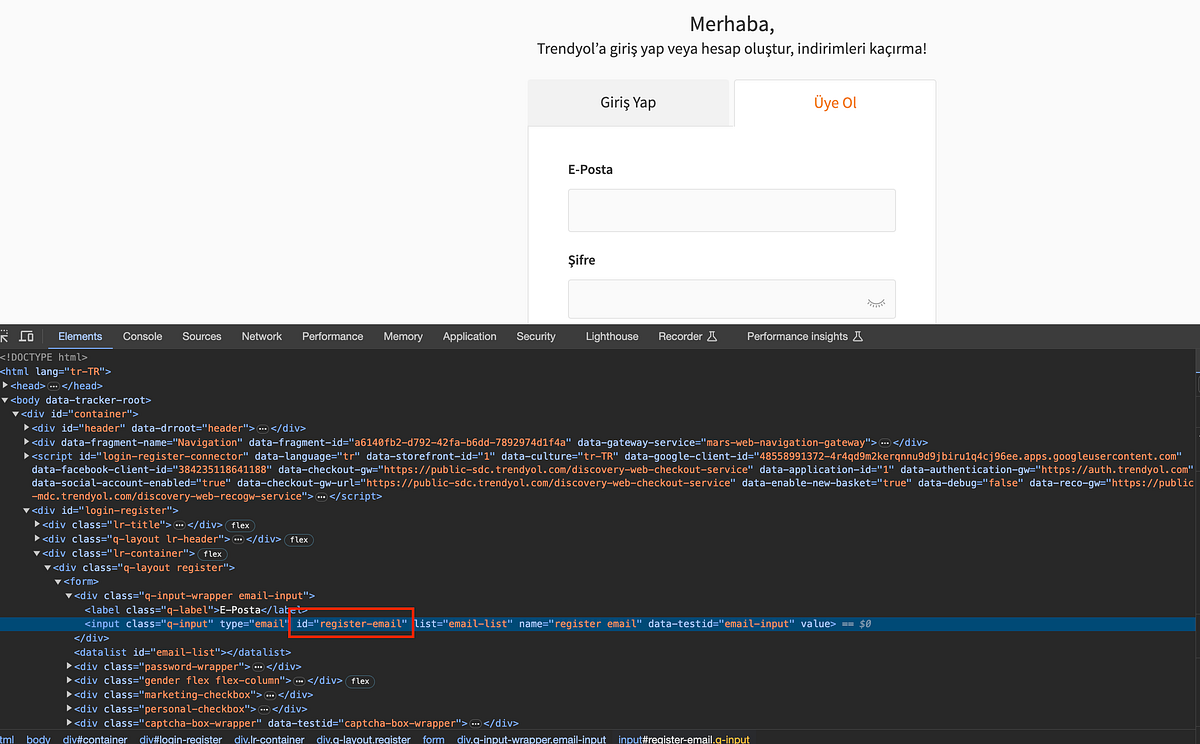Image resolution: width=1200 pixels, height=744 pixels.
Task: Switch to the Sources tab
Action: 201,336
